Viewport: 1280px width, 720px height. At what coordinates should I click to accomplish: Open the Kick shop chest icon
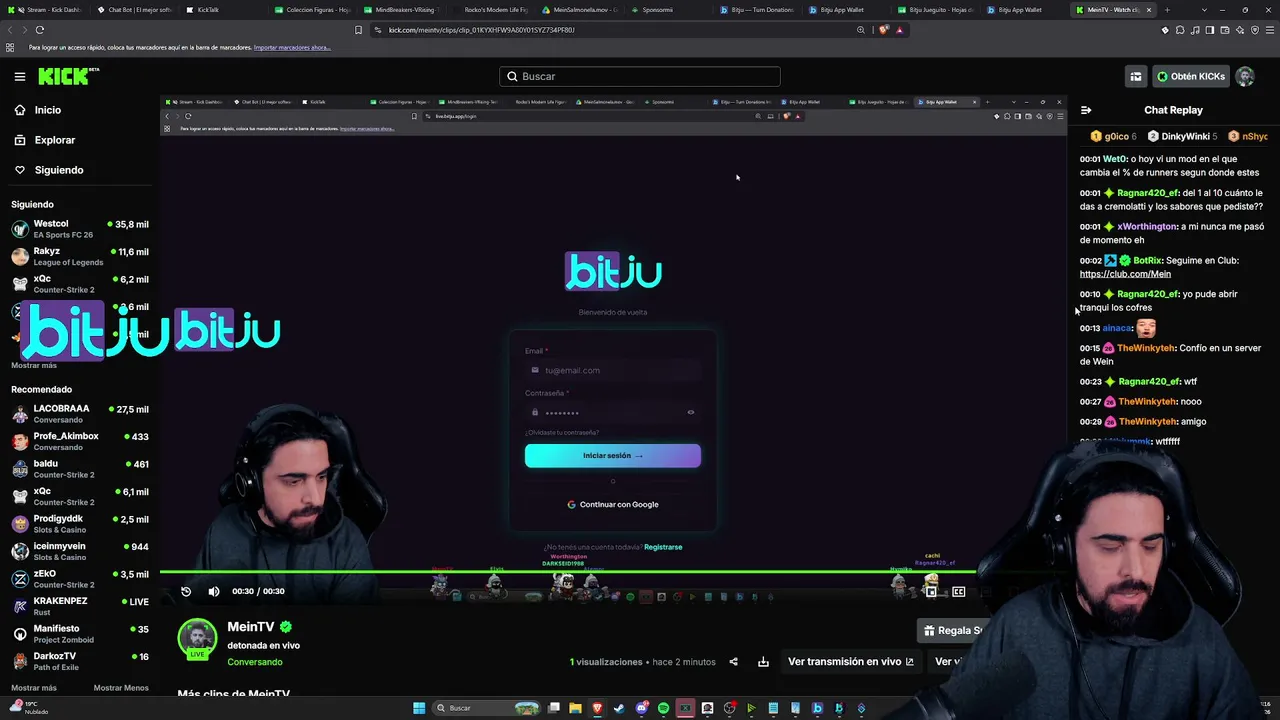1135,76
